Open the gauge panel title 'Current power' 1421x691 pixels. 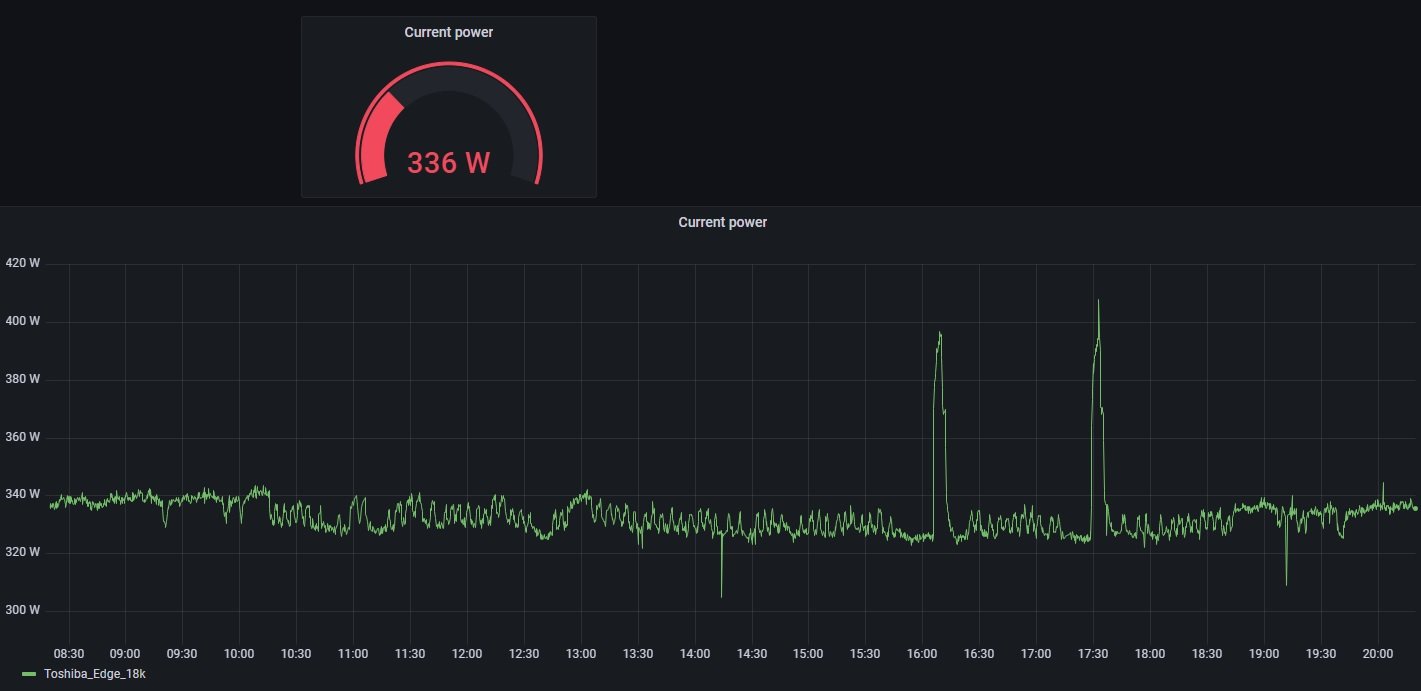448,32
